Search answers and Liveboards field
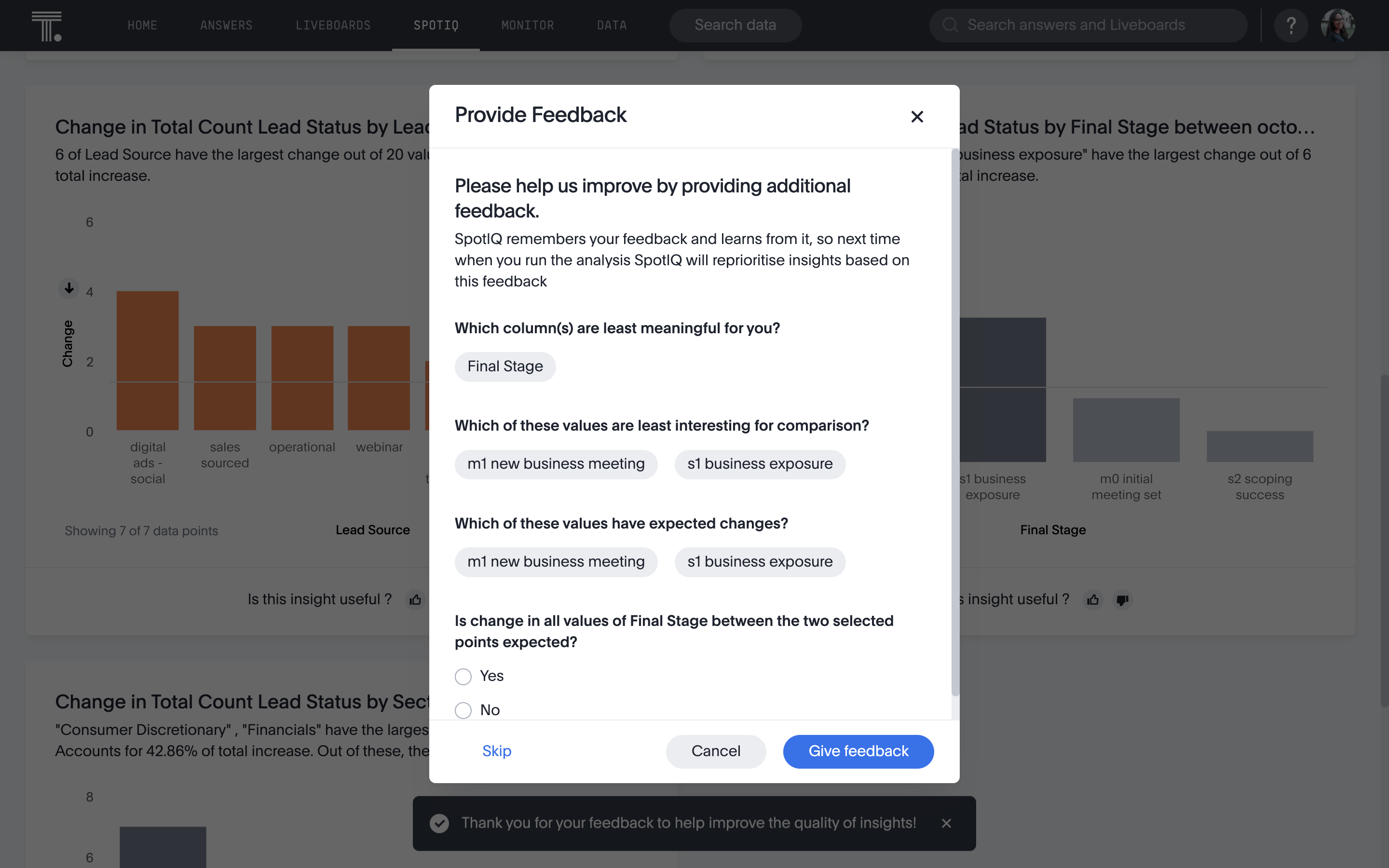1389x868 pixels. coord(1088,23)
